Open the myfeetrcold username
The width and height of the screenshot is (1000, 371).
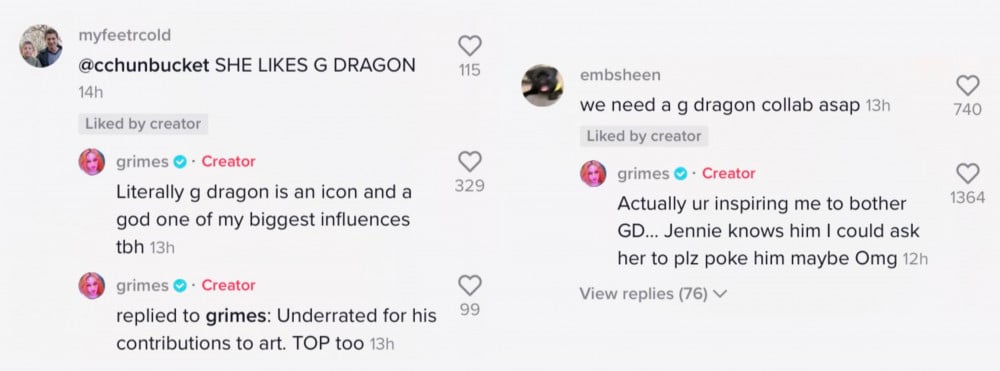tap(124, 35)
